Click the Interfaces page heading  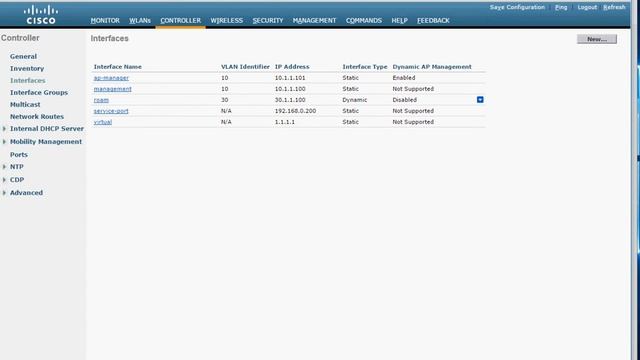tap(109, 38)
